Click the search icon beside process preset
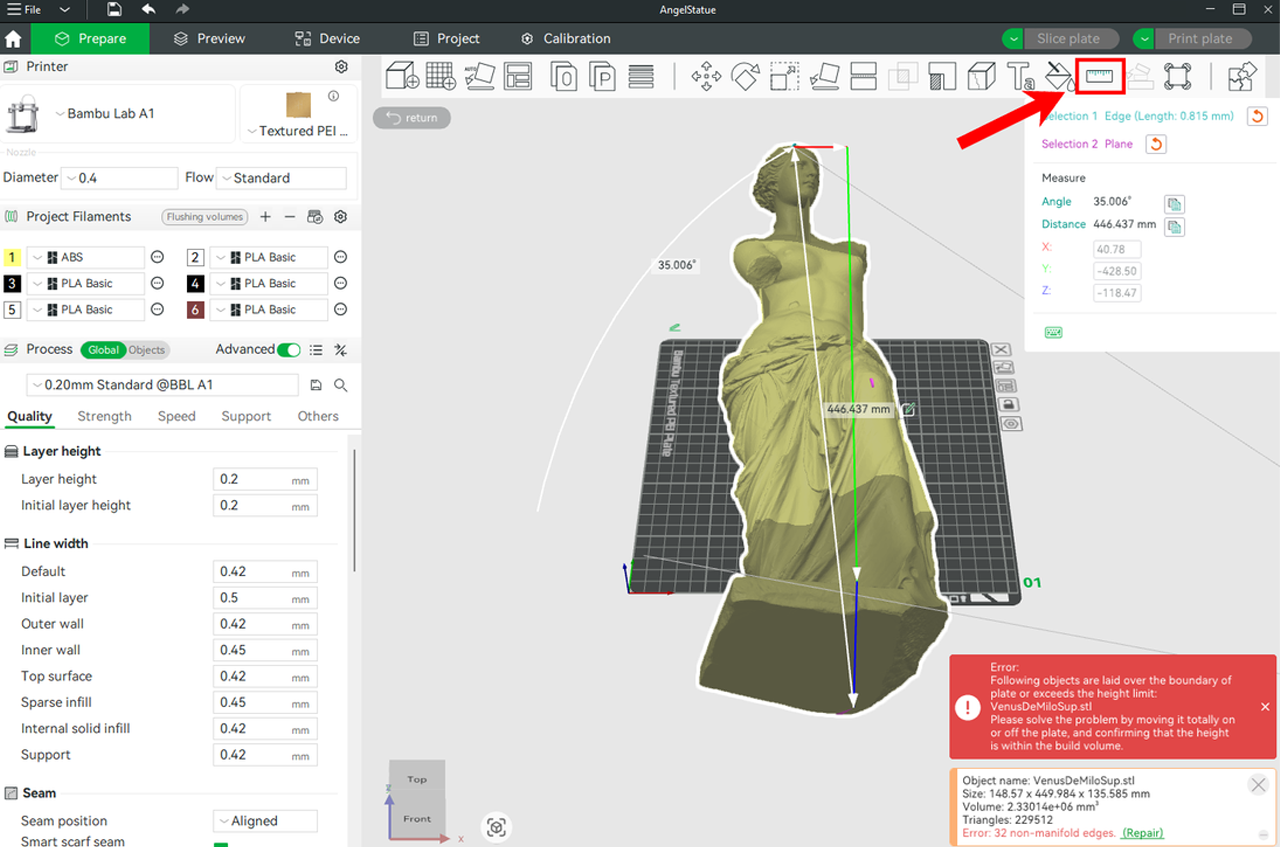The height and width of the screenshot is (847, 1280). (341, 385)
